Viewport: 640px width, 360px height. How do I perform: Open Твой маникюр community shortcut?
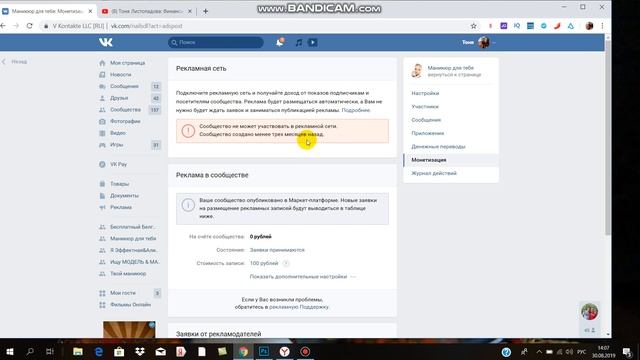pos(128,273)
